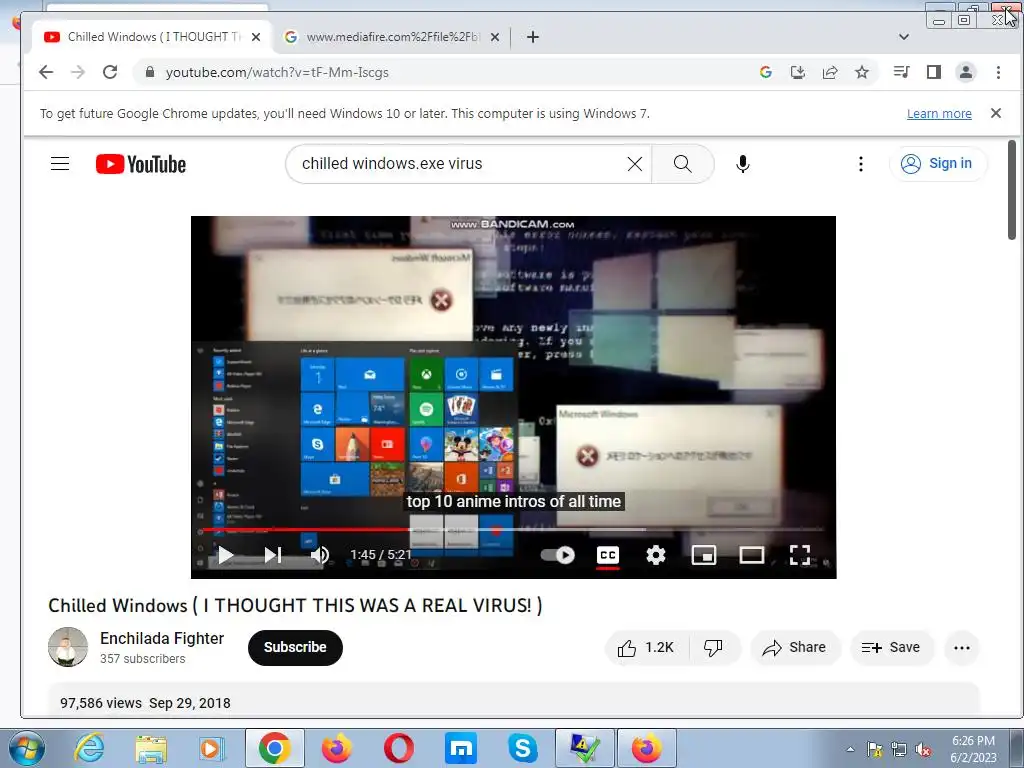Enable miniplayer mode
Image resolution: width=1024 pixels, height=768 pixels.
point(704,555)
